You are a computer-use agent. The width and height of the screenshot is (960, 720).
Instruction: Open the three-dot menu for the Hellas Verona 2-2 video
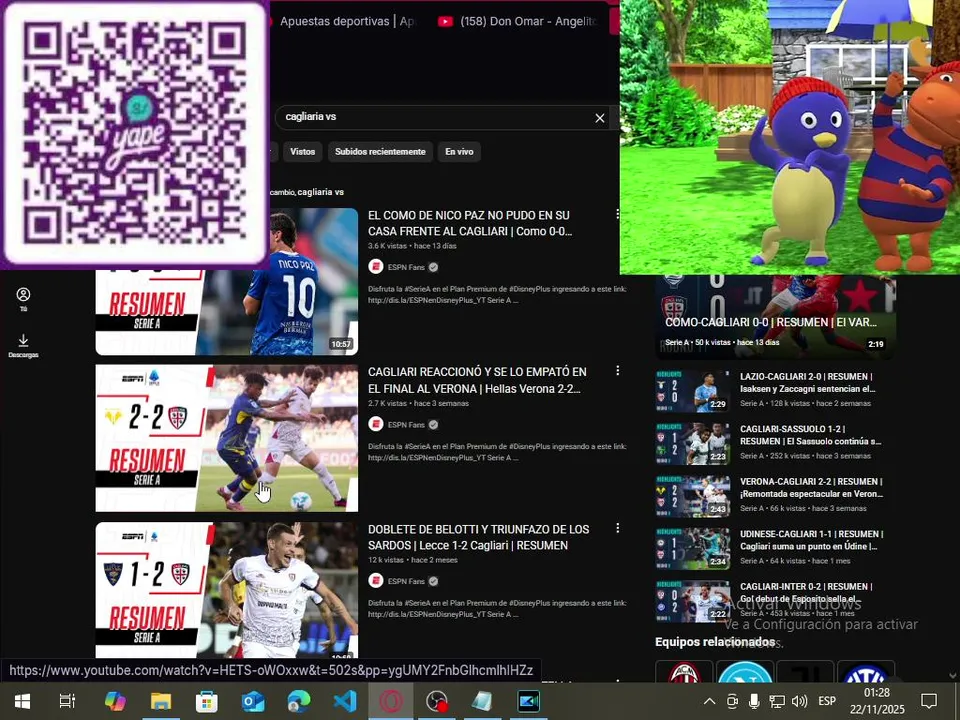coord(617,370)
